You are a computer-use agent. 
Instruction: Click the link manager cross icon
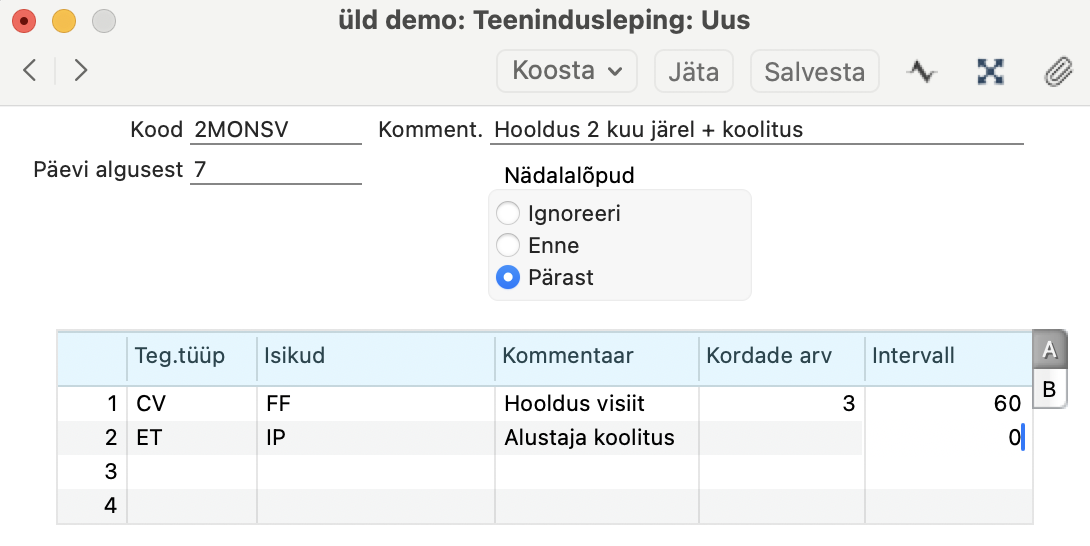point(990,71)
